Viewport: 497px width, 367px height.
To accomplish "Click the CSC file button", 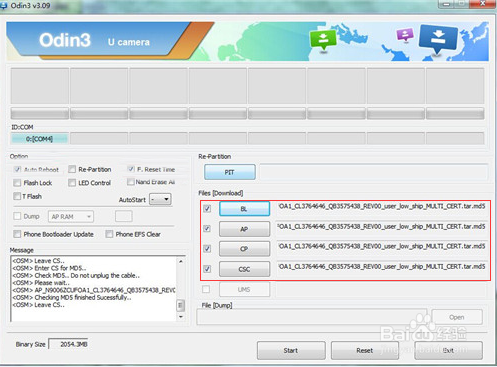I will coord(244,269).
